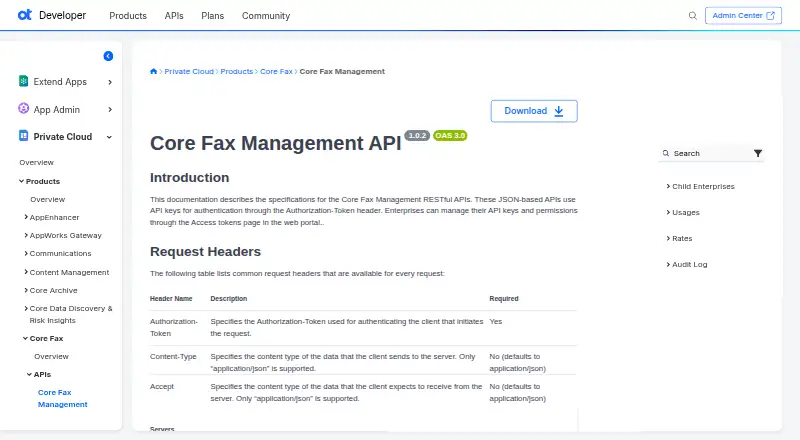
Task: Expand AppWorks Gateway tree node
Action: pyautogui.click(x=26, y=235)
